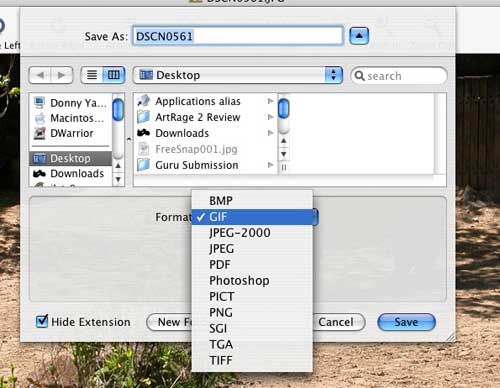Click the Desktop icon in location dropdown
The width and height of the screenshot is (500, 388).
tap(146, 75)
